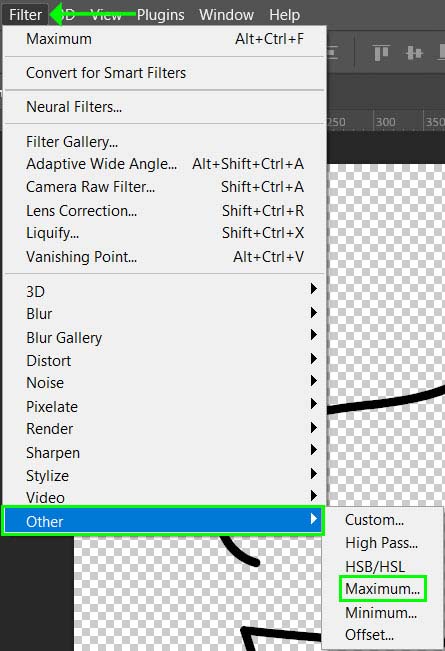Open the Help menu
Viewport: 445px width, 651px height.
point(284,15)
